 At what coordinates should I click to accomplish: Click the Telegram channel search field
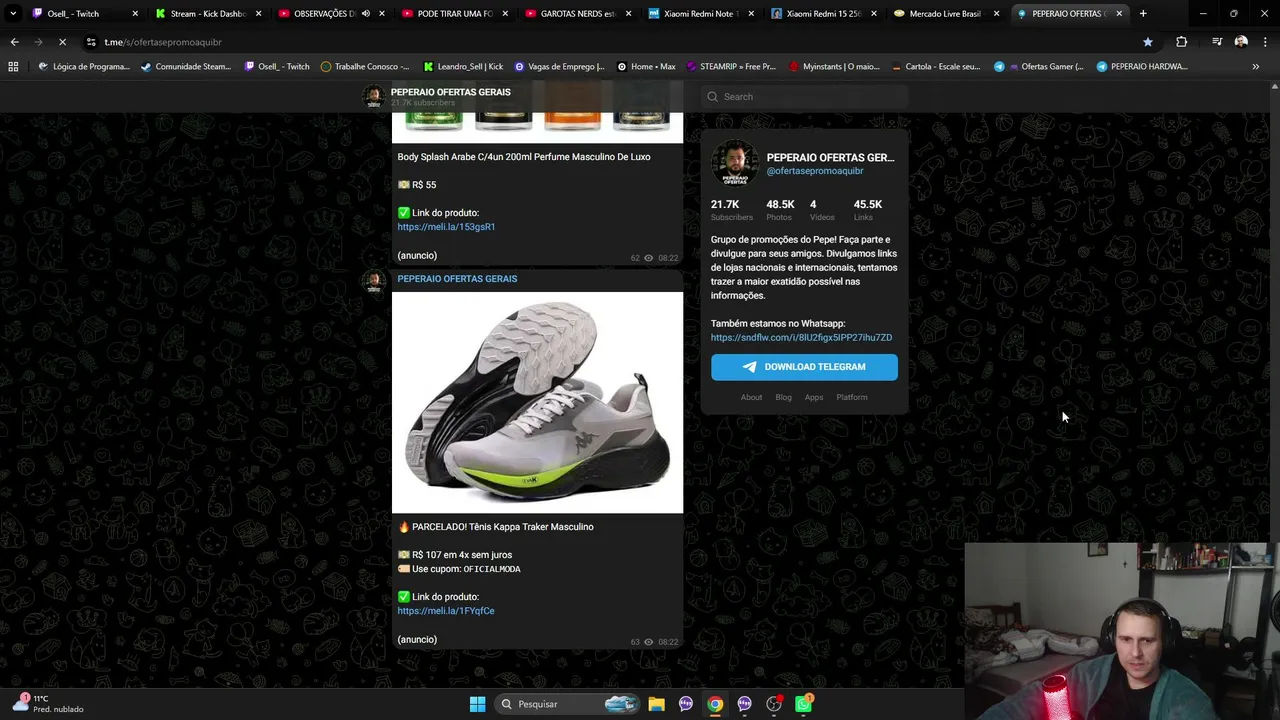pyautogui.click(x=805, y=97)
